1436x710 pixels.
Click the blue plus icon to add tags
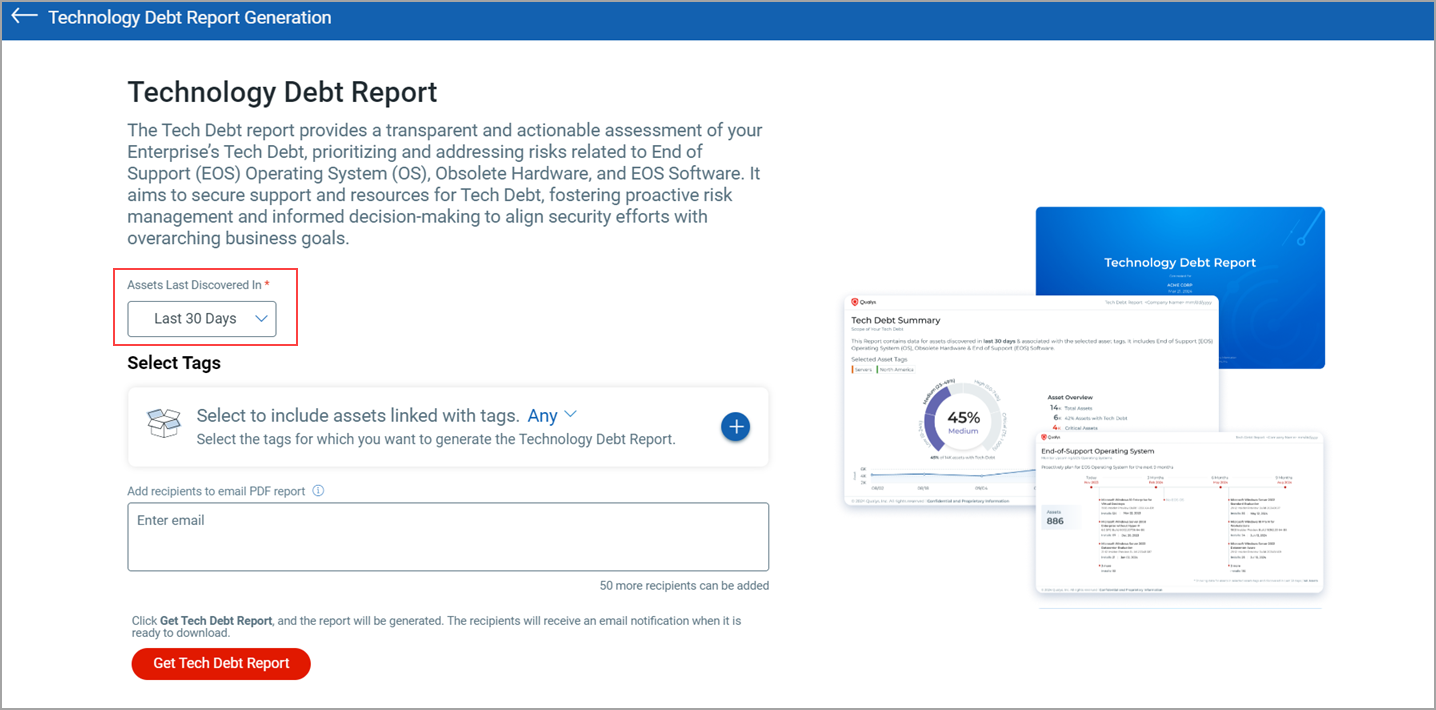[x=736, y=427]
